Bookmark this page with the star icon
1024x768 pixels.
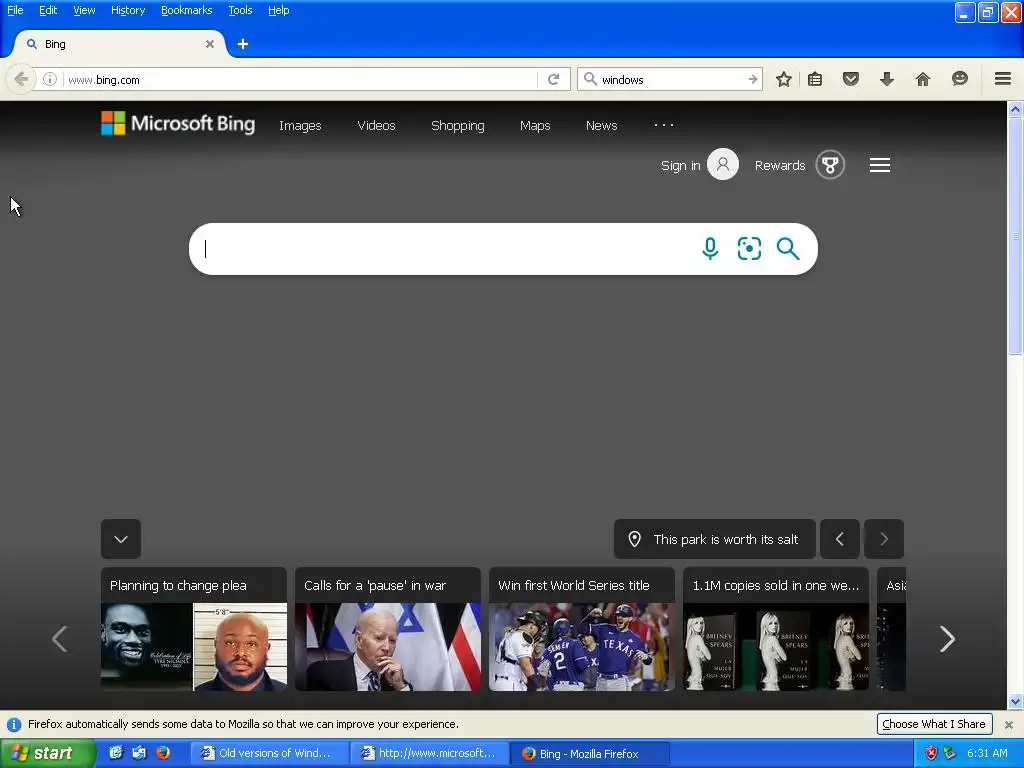(784, 80)
